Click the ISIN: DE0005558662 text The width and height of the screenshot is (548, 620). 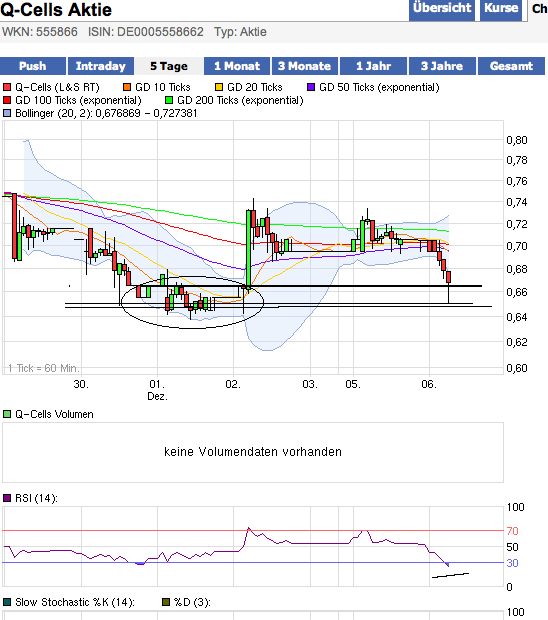click(146, 32)
